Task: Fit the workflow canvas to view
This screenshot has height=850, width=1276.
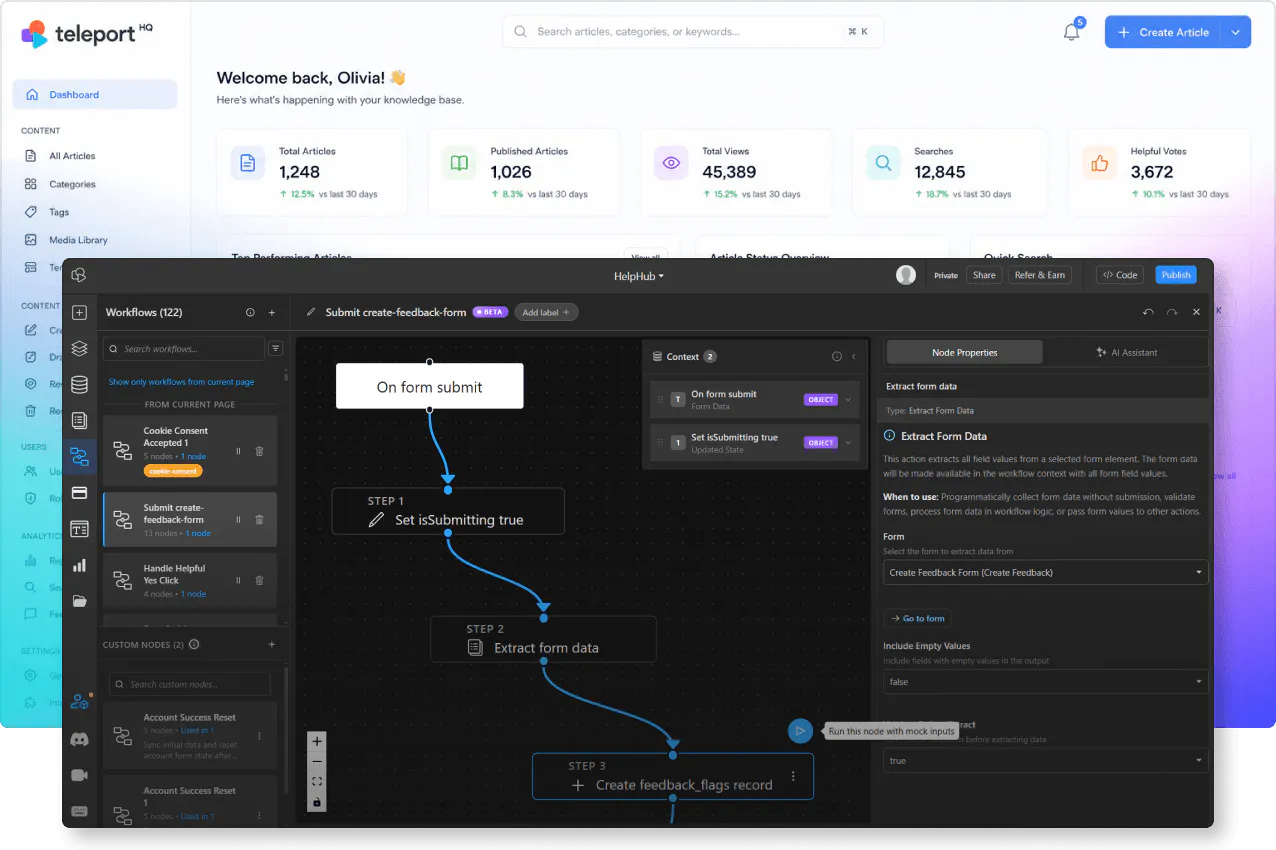Action: (x=317, y=782)
